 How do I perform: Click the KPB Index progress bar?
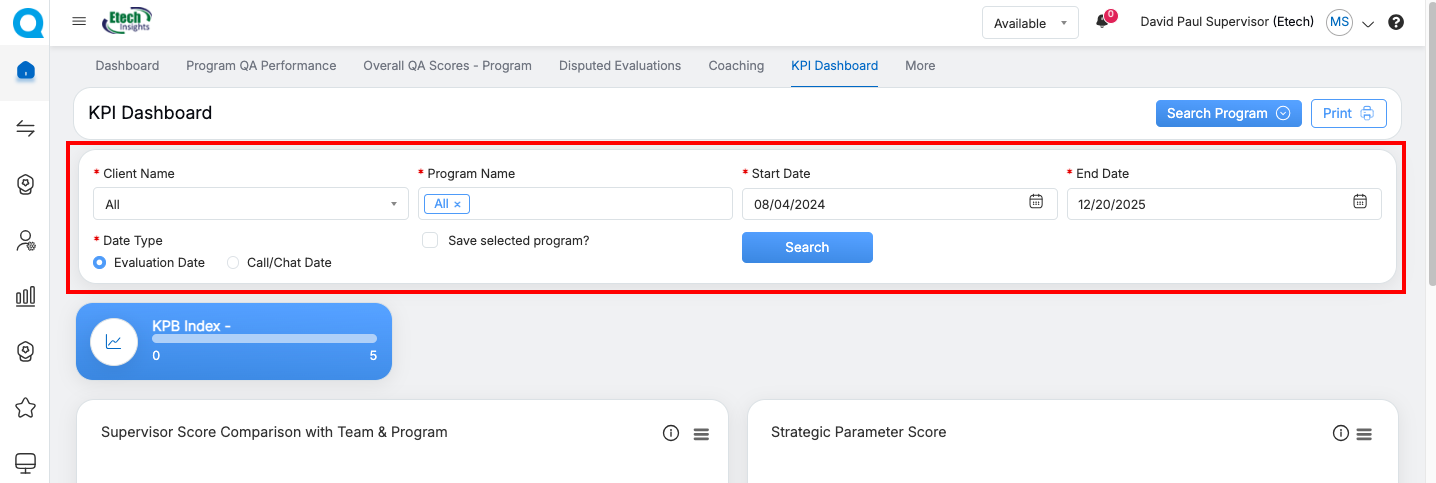click(264, 339)
